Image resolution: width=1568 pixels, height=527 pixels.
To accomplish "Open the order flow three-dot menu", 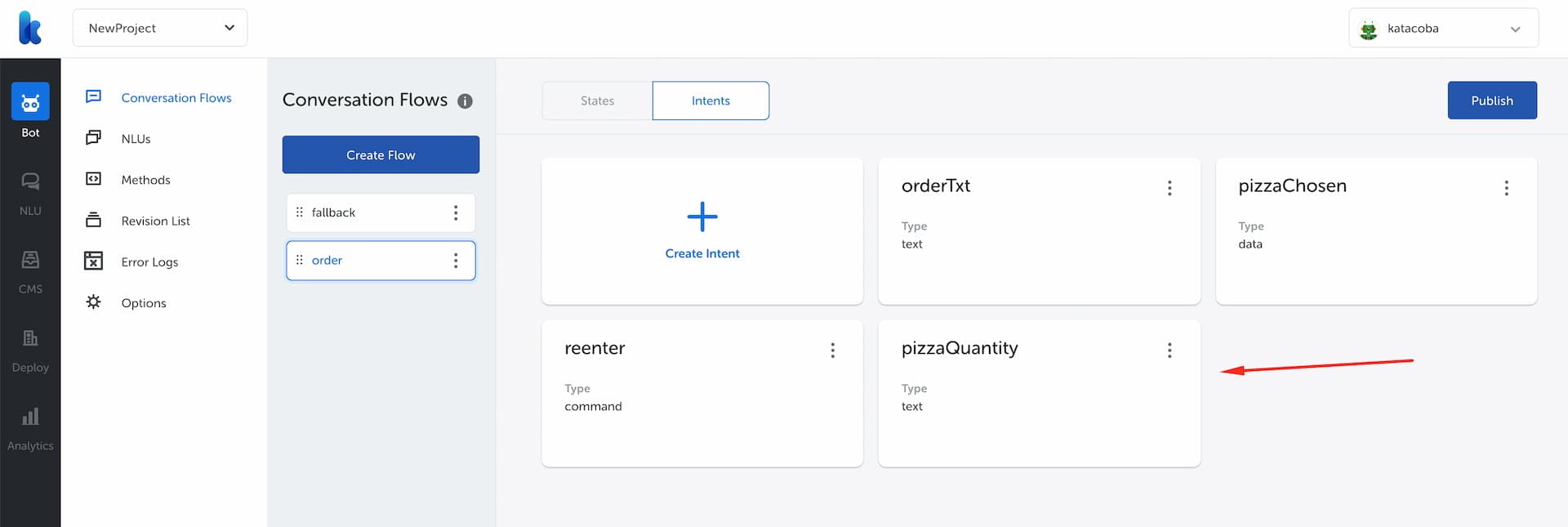I will pyautogui.click(x=456, y=261).
